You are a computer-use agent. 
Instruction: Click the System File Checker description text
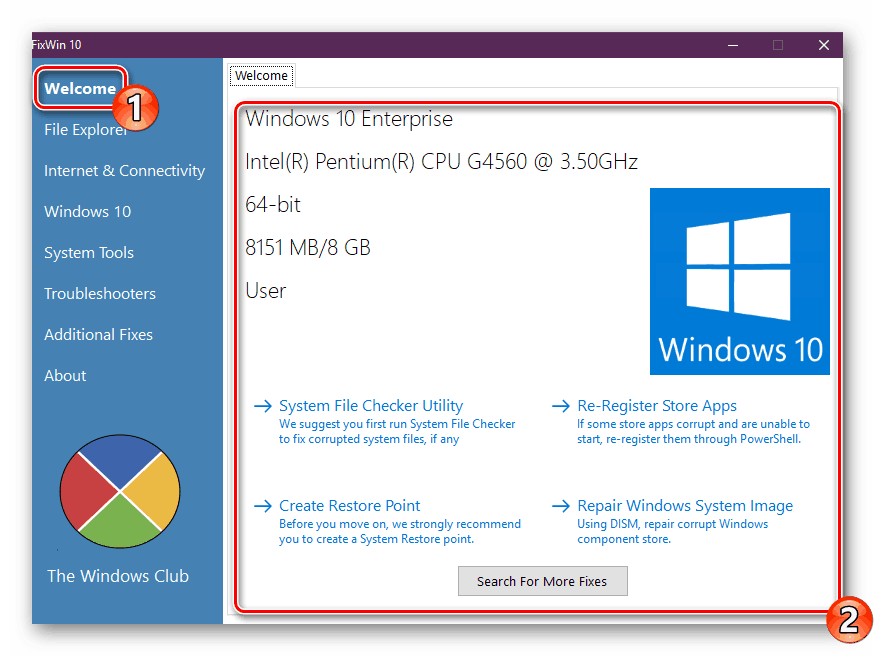[397, 432]
